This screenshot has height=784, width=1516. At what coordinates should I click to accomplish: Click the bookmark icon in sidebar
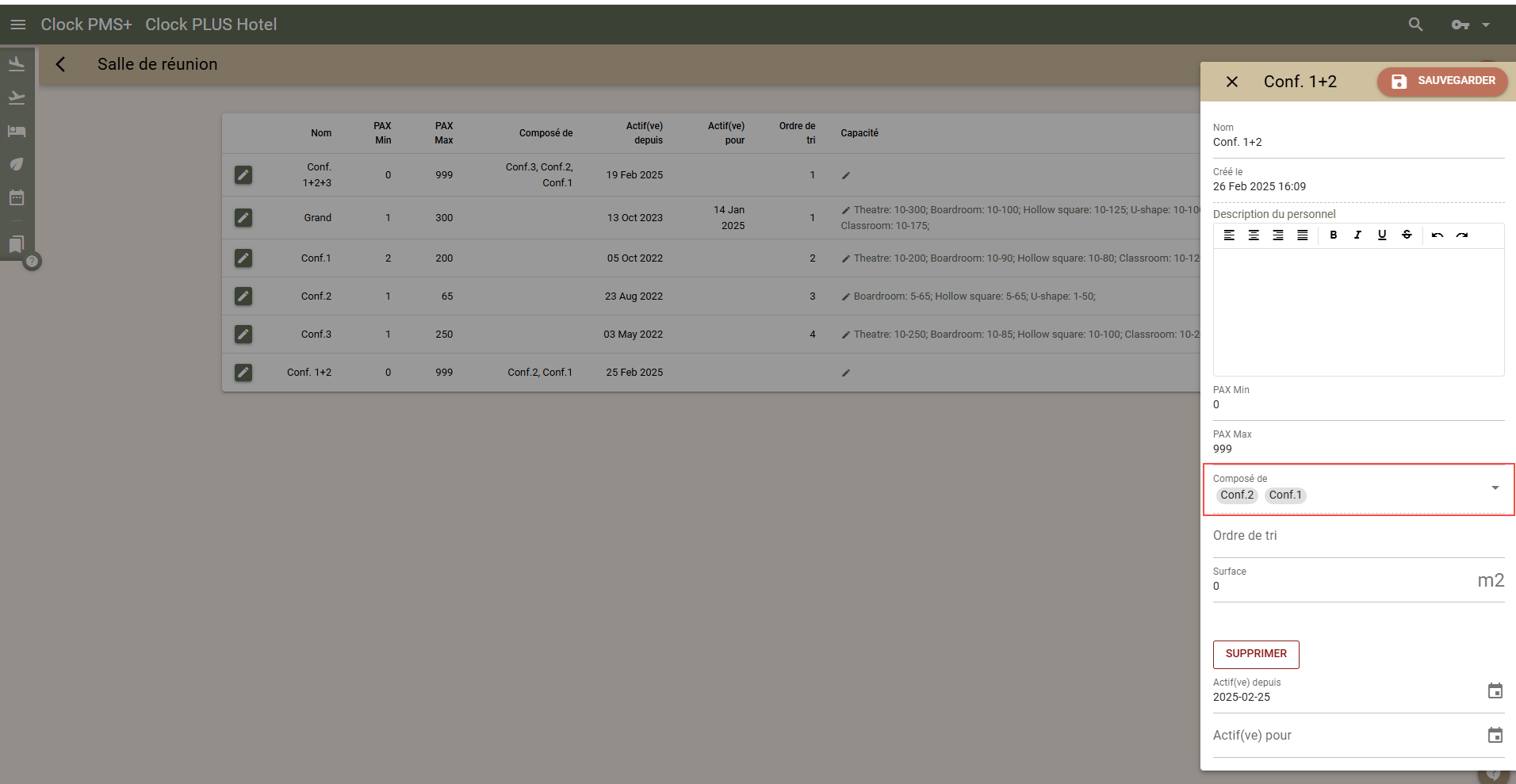[17, 244]
